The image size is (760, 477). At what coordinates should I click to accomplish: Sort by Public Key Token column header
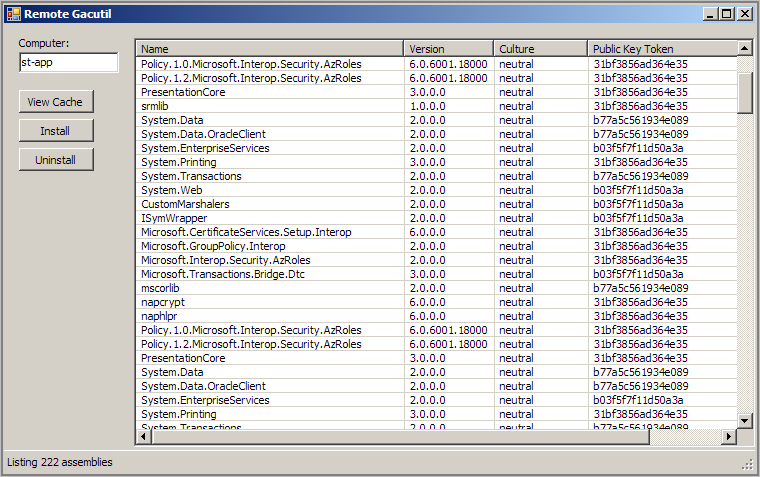pos(662,49)
